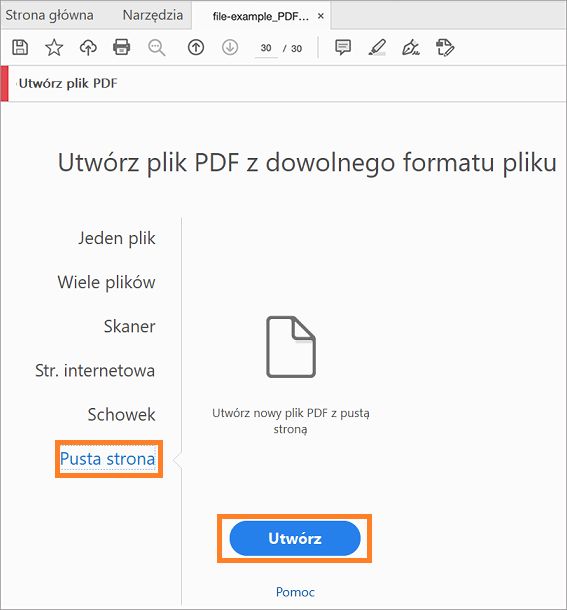Click the Save file floppy icon
The height and width of the screenshot is (610, 567).
click(x=20, y=47)
